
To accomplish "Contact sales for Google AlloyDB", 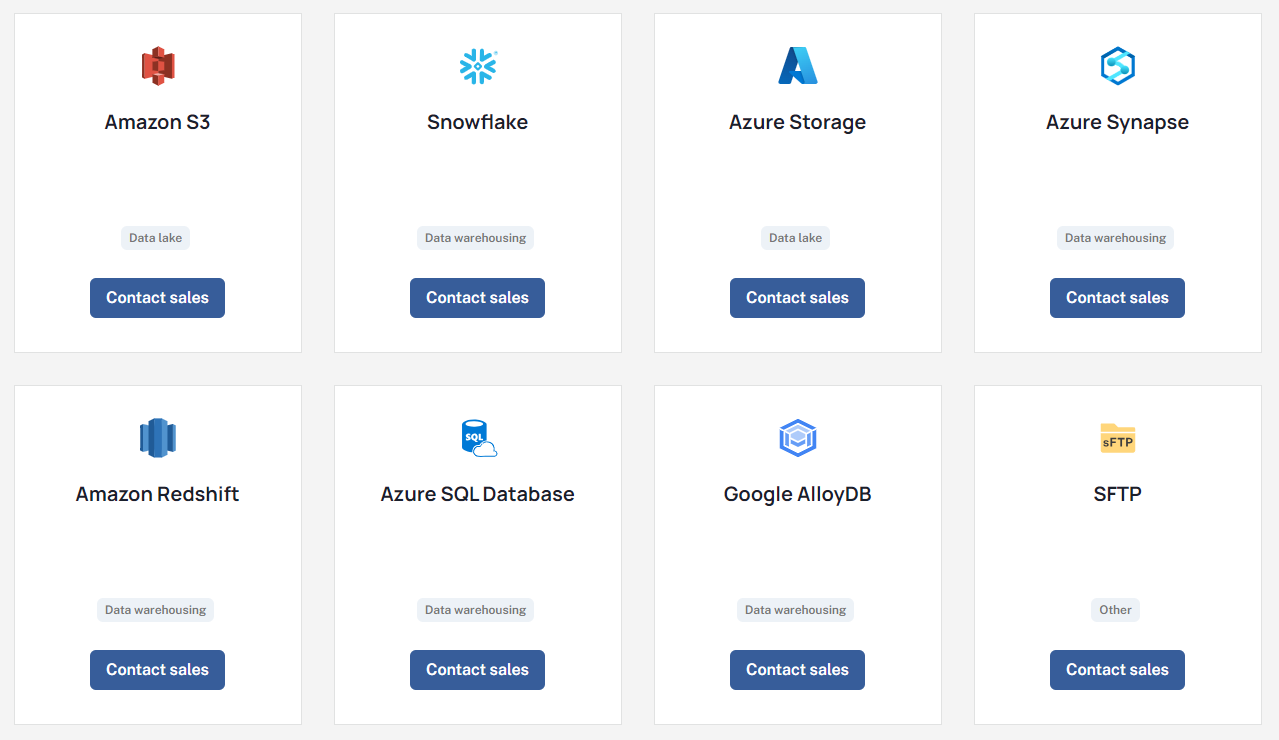I will (x=797, y=670).
